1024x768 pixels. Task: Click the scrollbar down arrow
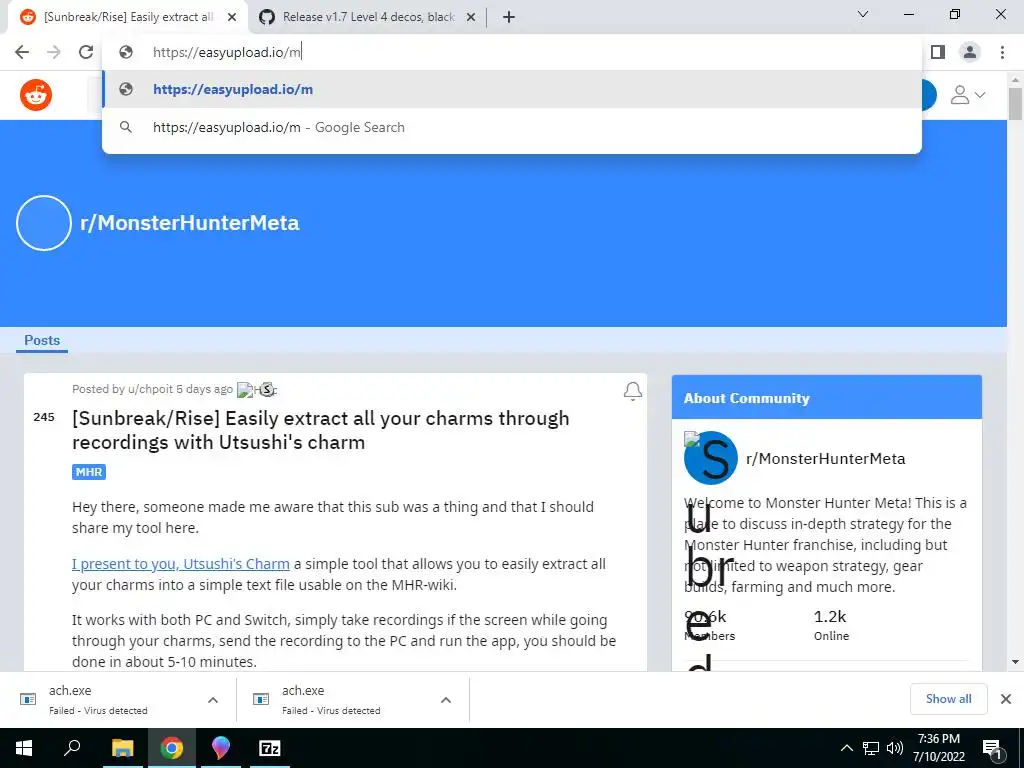[1016, 662]
